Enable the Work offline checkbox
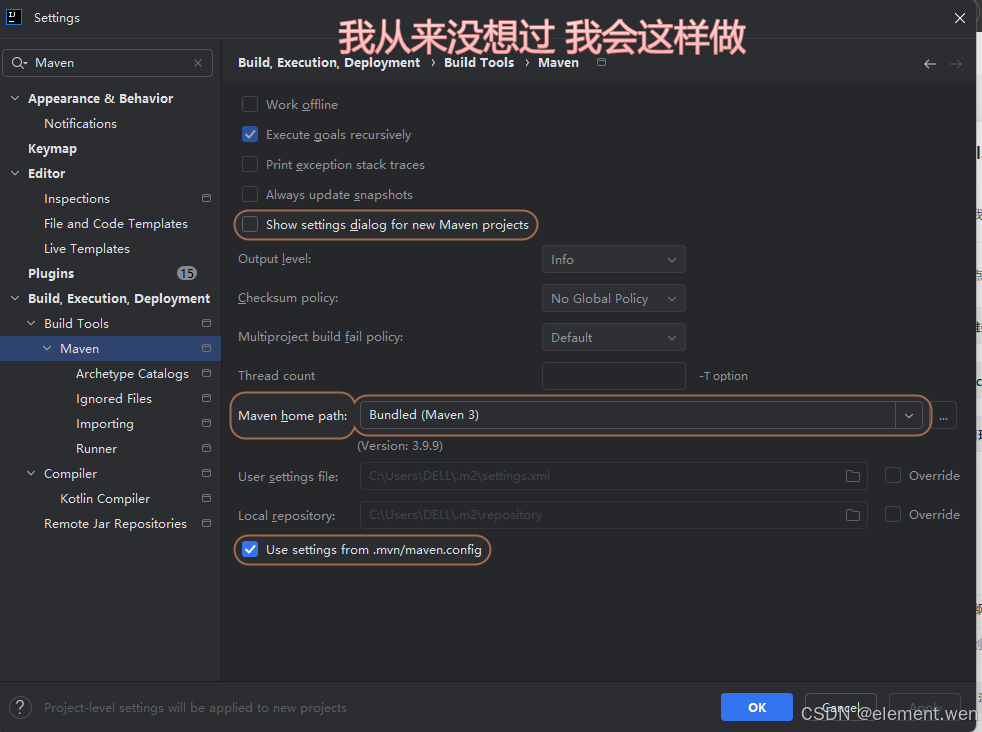982x732 pixels. [x=249, y=104]
